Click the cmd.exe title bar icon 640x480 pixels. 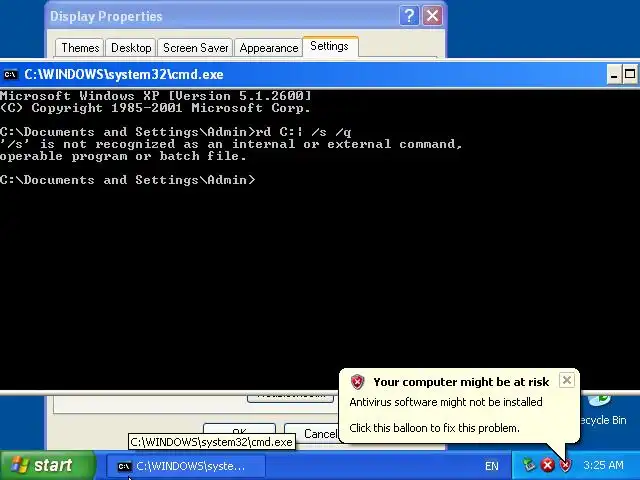(11, 74)
